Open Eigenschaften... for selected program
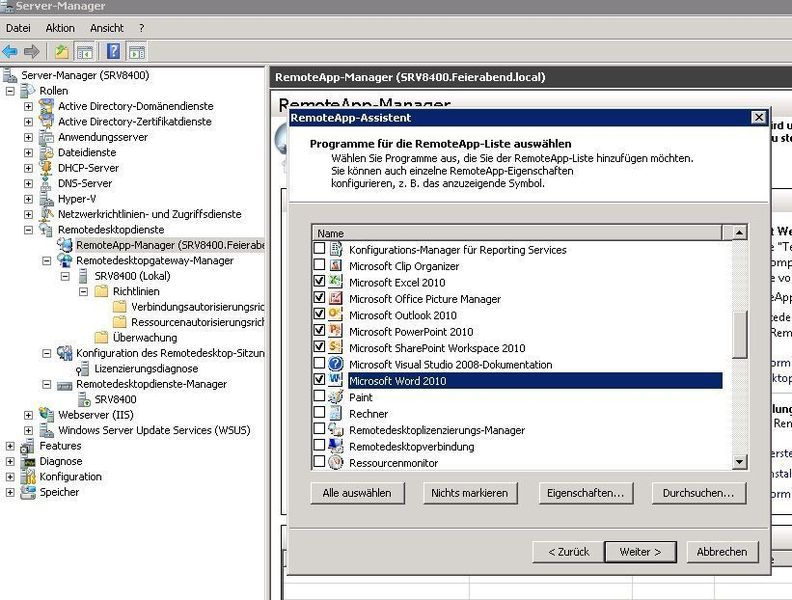792x600 pixels. [585, 493]
